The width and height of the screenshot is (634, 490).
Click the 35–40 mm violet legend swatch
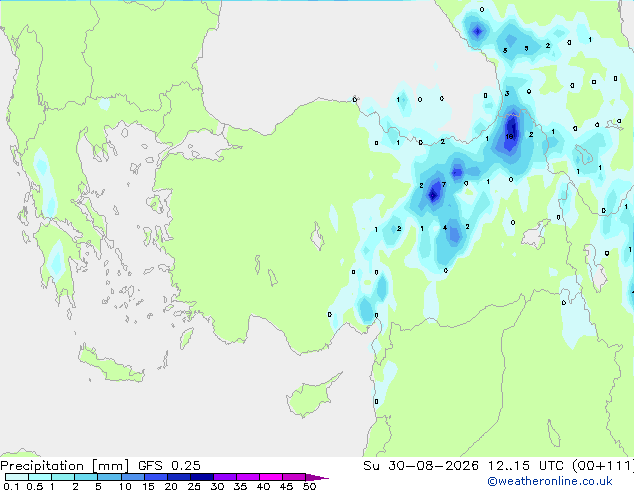[x=247, y=477]
